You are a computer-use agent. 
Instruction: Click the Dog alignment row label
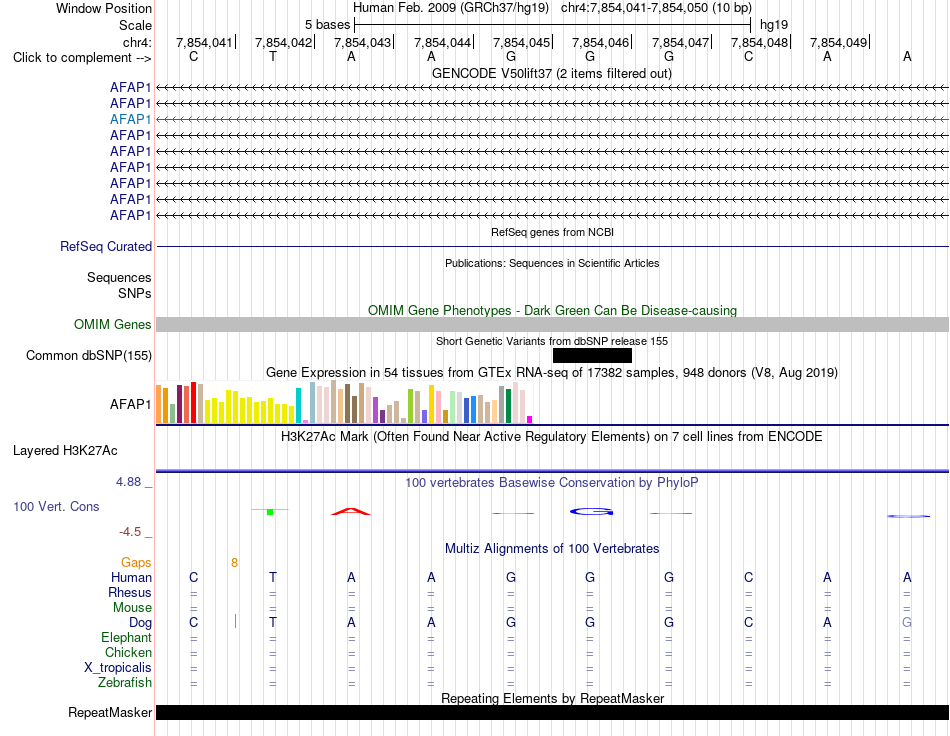tap(140, 623)
